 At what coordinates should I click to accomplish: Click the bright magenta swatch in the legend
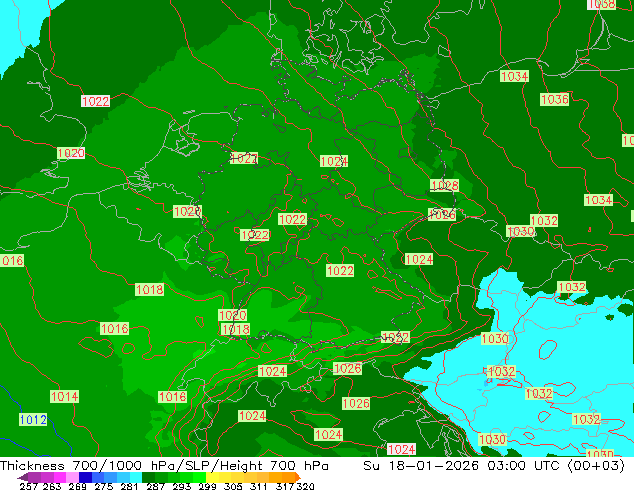60,477
